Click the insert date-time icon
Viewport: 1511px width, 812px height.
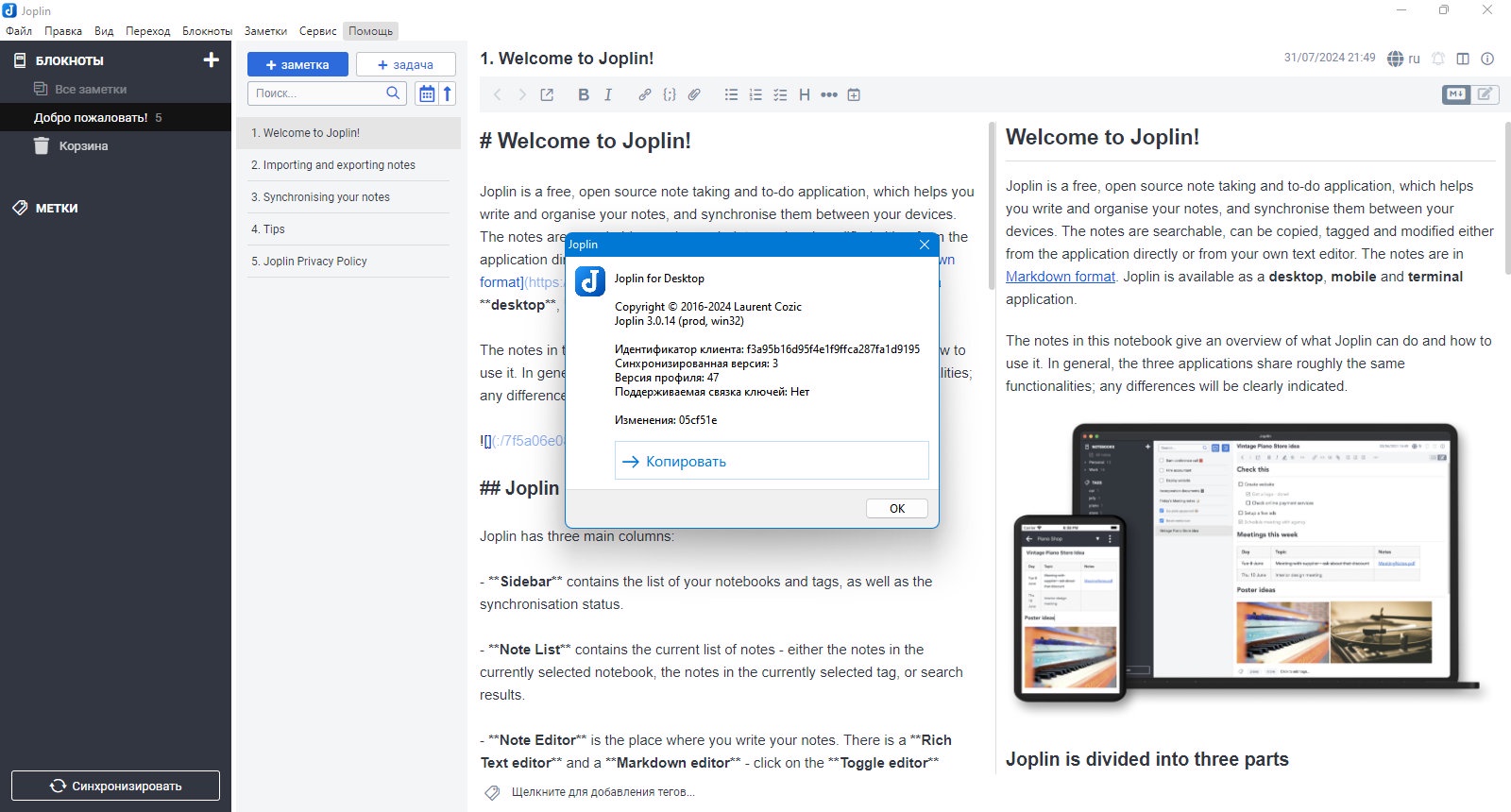tap(854, 94)
